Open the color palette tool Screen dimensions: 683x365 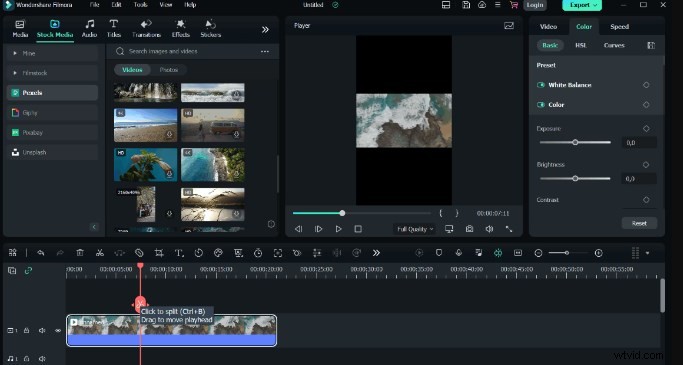point(218,253)
